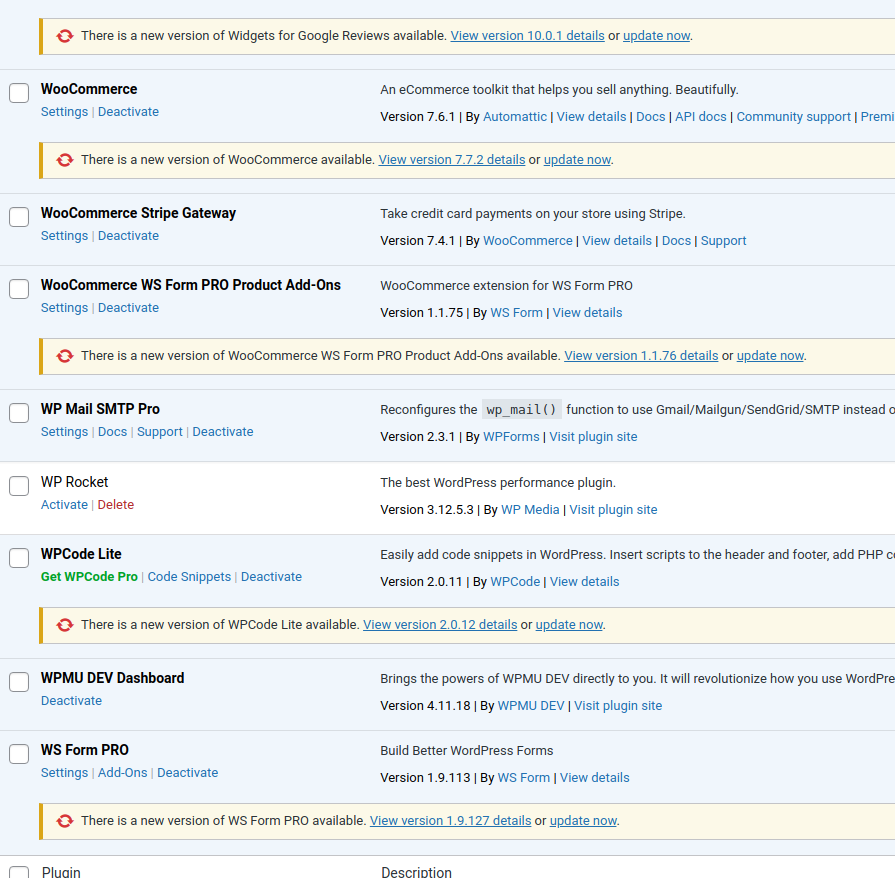Toggle the WooCommerce Stripe Gateway checkbox
Image resolution: width=895 pixels, height=878 pixels.
19,217
